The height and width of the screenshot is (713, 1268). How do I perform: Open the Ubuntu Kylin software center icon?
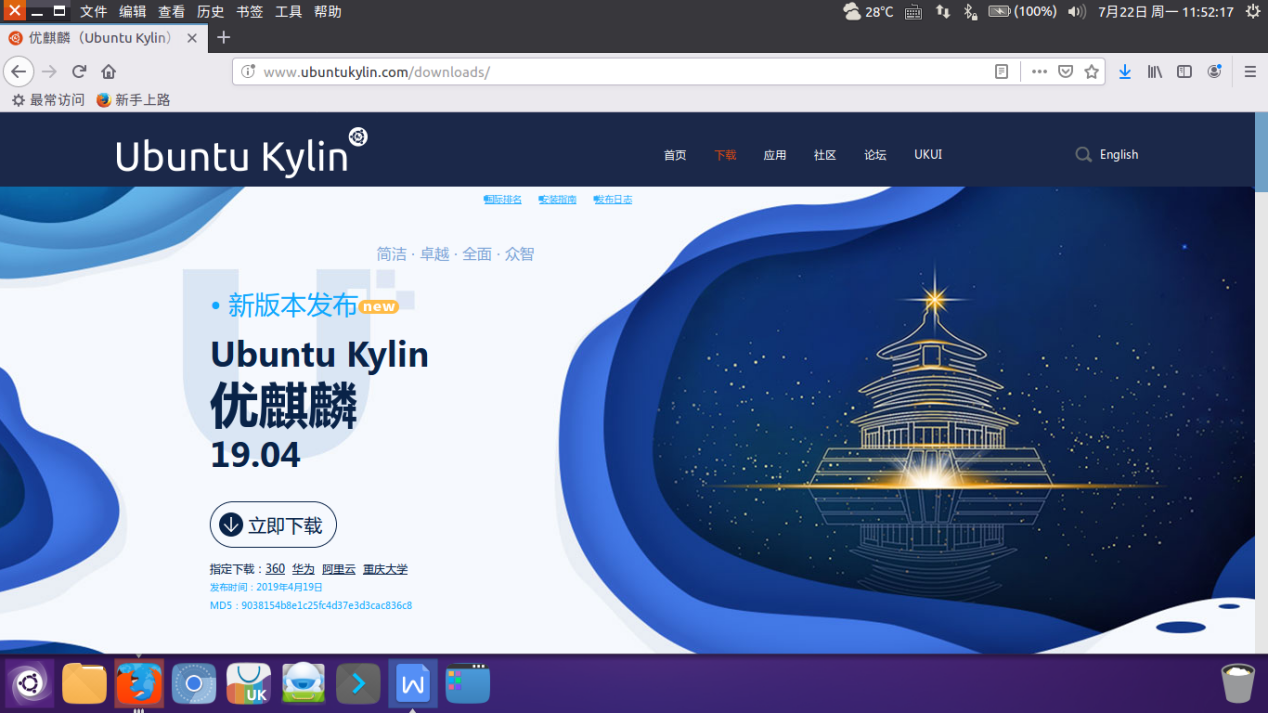click(248, 684)
